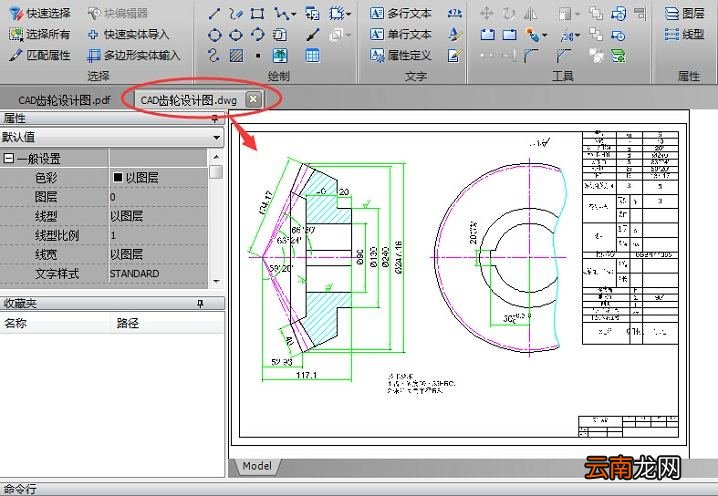Viewport: 718px width, 496px height.
Task: Click the explode bubbles tool icon
Action: coord(596,55)
